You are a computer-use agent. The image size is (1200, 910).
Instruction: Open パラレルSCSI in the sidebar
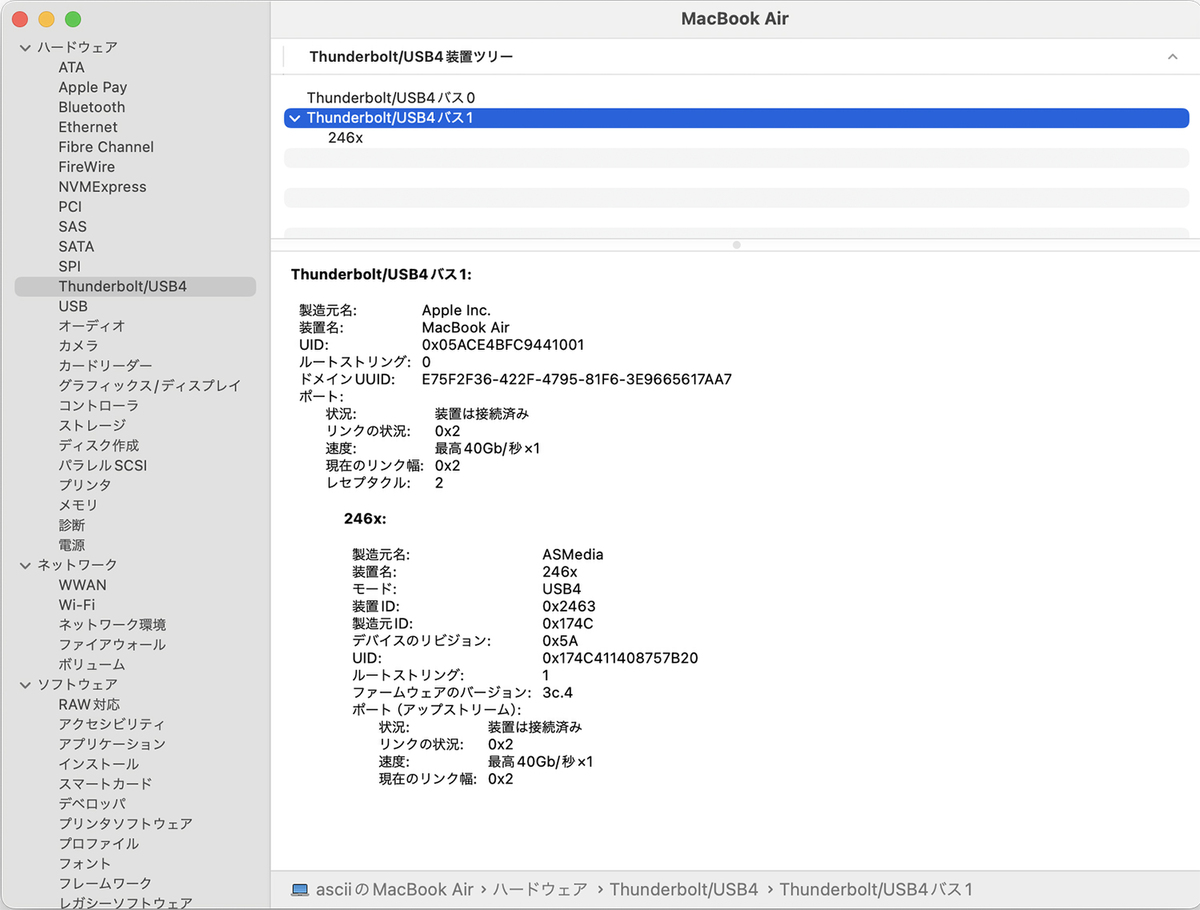point(102,465)
